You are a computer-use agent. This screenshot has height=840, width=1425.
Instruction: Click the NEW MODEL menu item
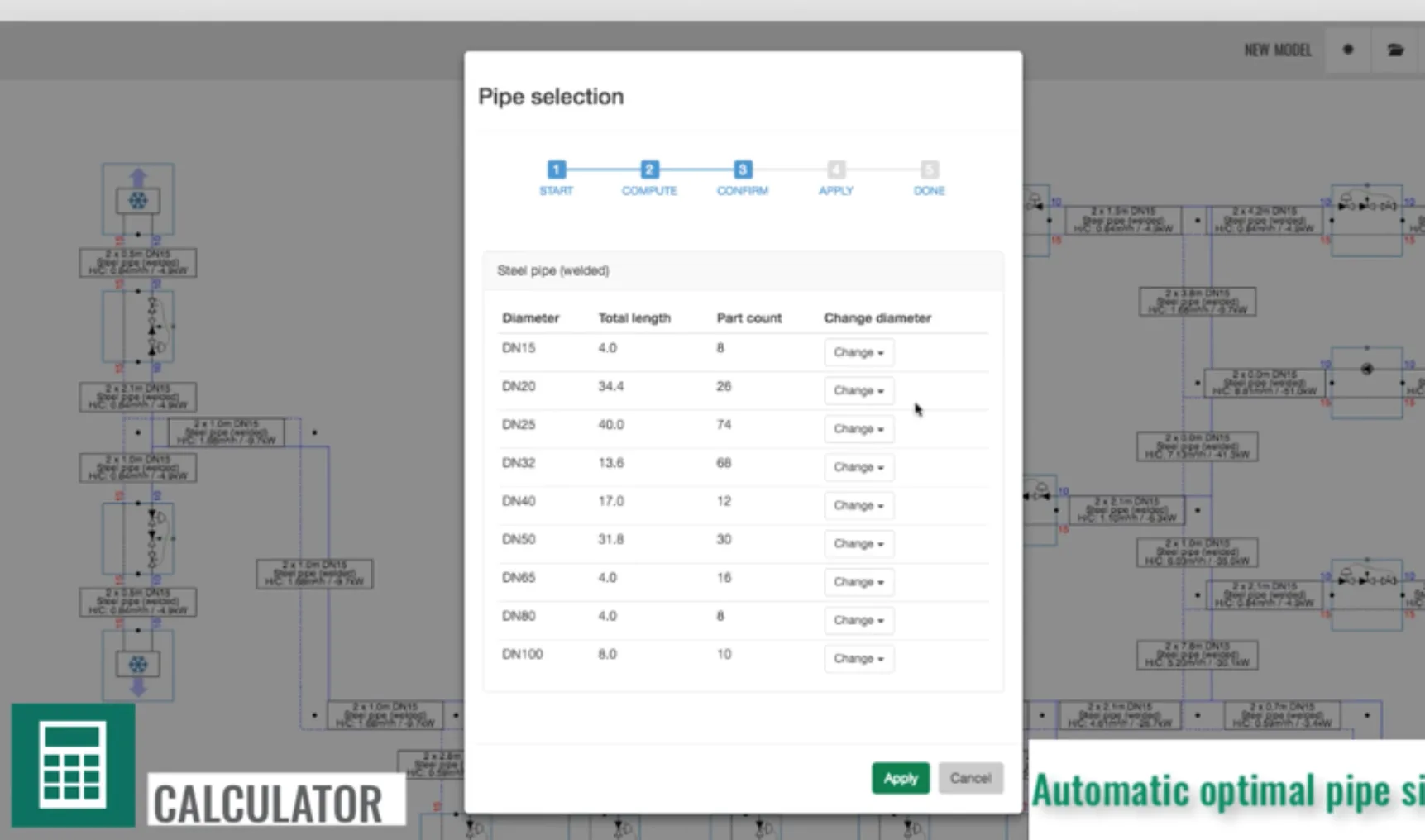click(x=1277, y=50)
